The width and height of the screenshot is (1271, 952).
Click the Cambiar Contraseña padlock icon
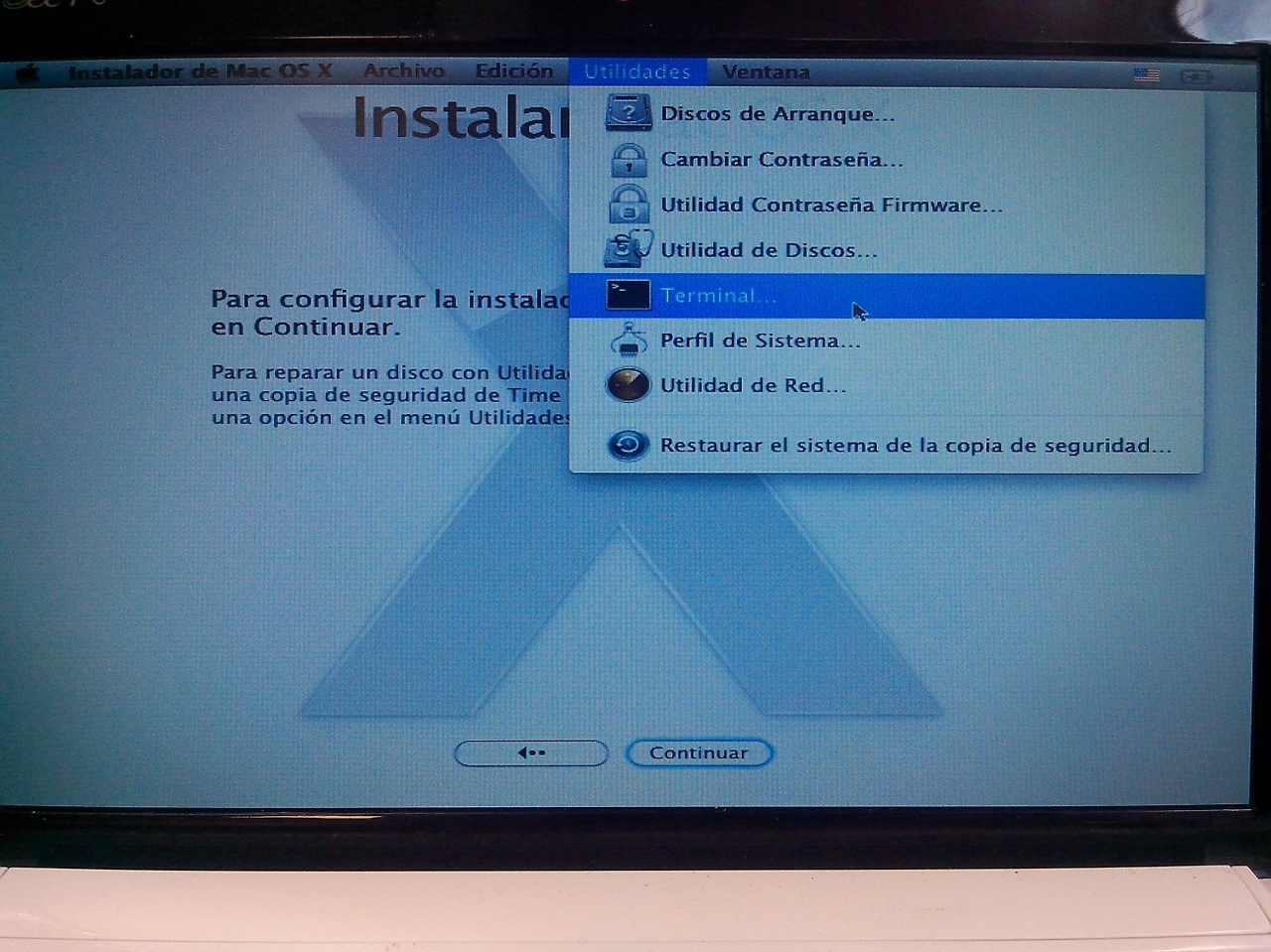(x=628, y=159)
